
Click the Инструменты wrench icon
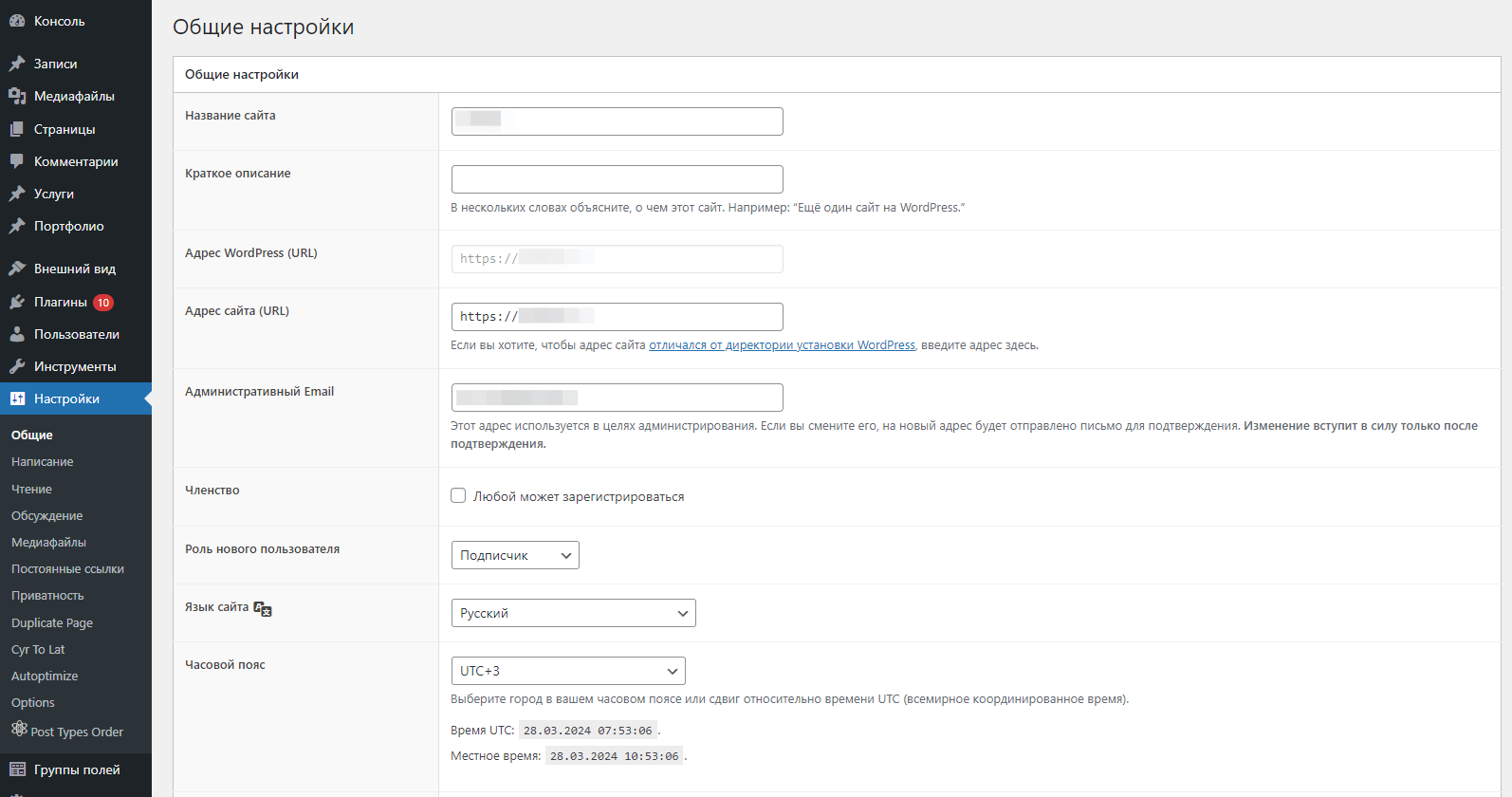(17, 366)
